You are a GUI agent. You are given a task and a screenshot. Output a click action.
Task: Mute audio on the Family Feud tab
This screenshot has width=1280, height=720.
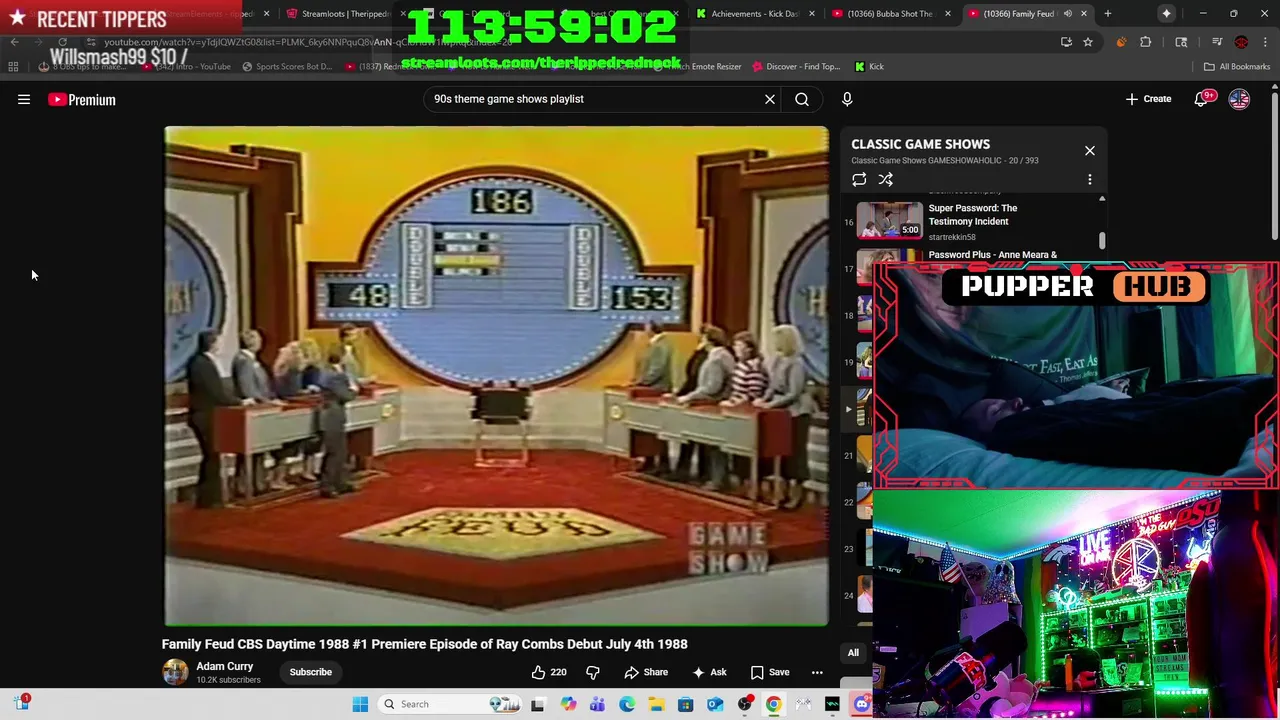pyautogui.click(x=1068, y=14)
